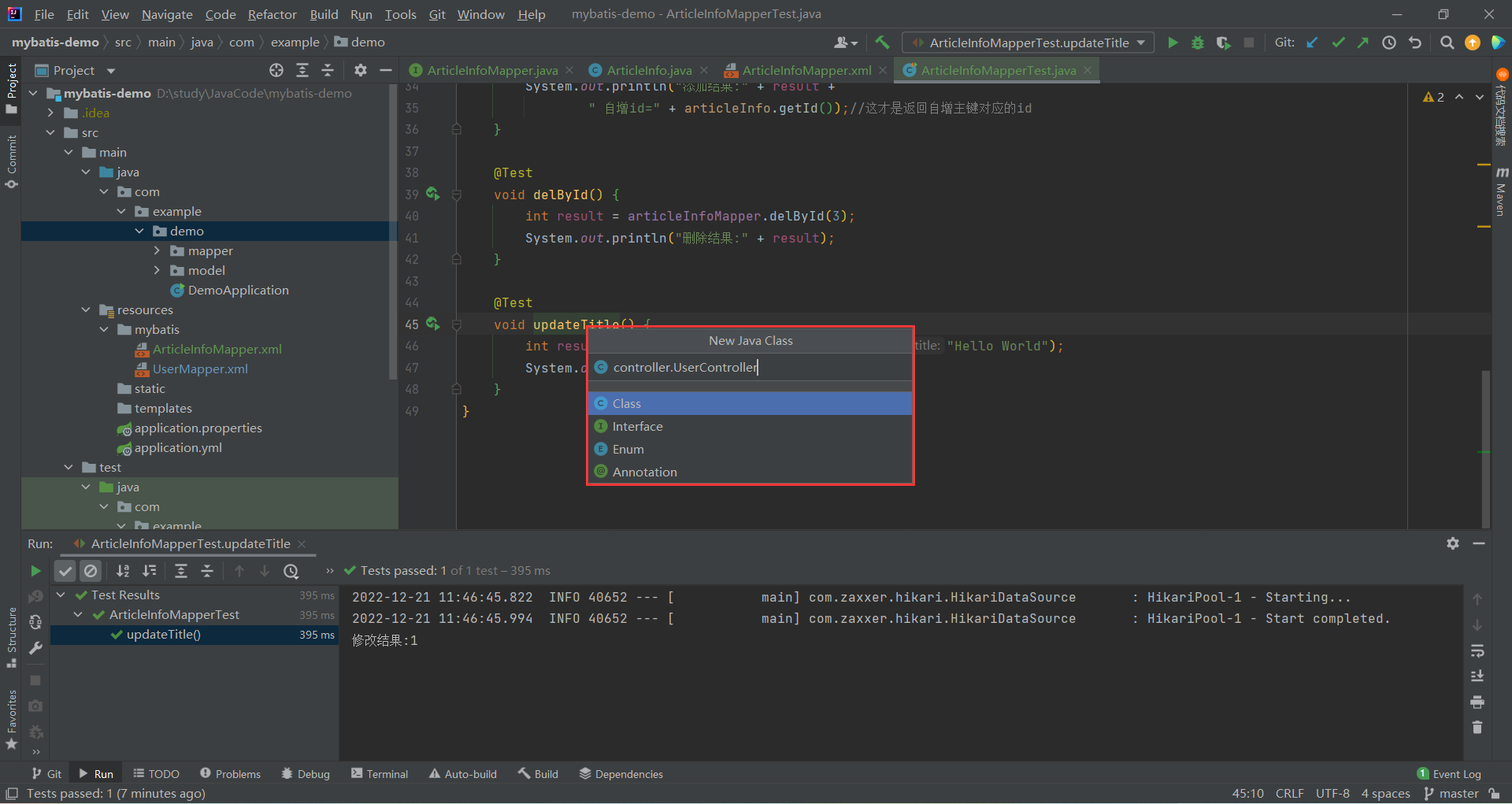This screenshot has width=1512, height=804.
Task: Open Search Everywhere magnifier
Action: [x=1447, y=43]
